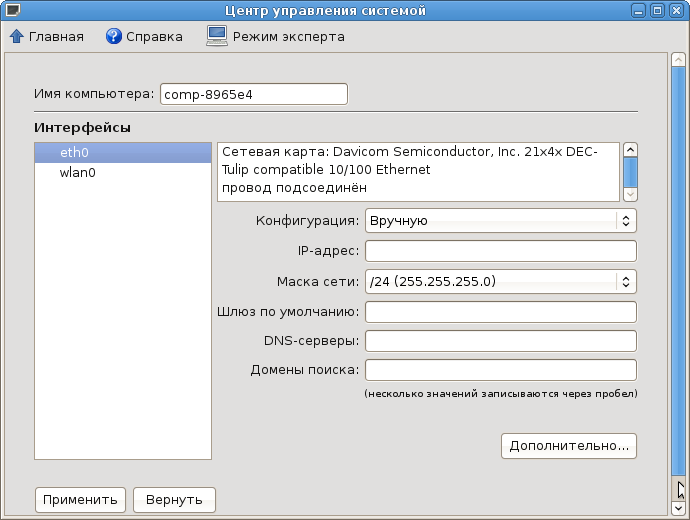Open the Конфигурация dropdown
The width and height of the screenshot is (690, 520).
point(501,220)
